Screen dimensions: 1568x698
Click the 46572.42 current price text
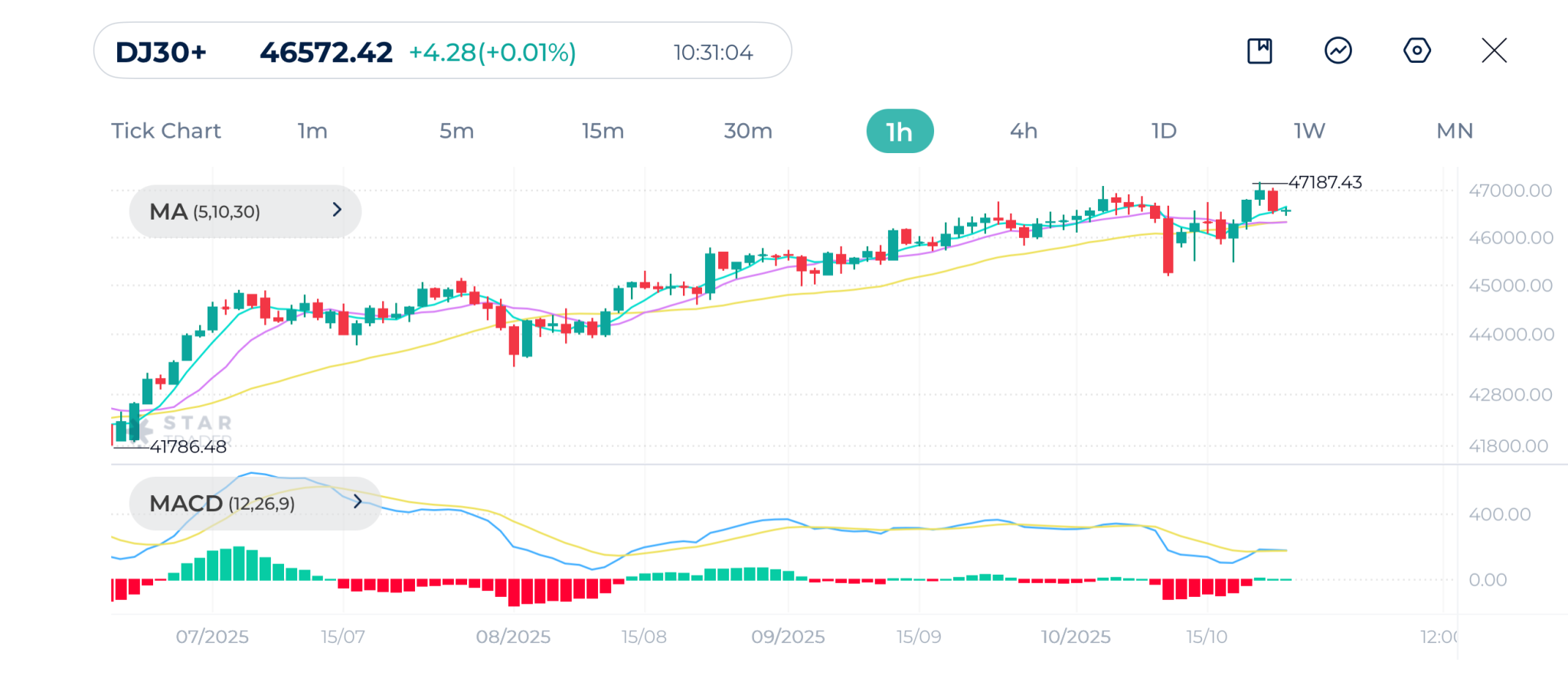326,52
